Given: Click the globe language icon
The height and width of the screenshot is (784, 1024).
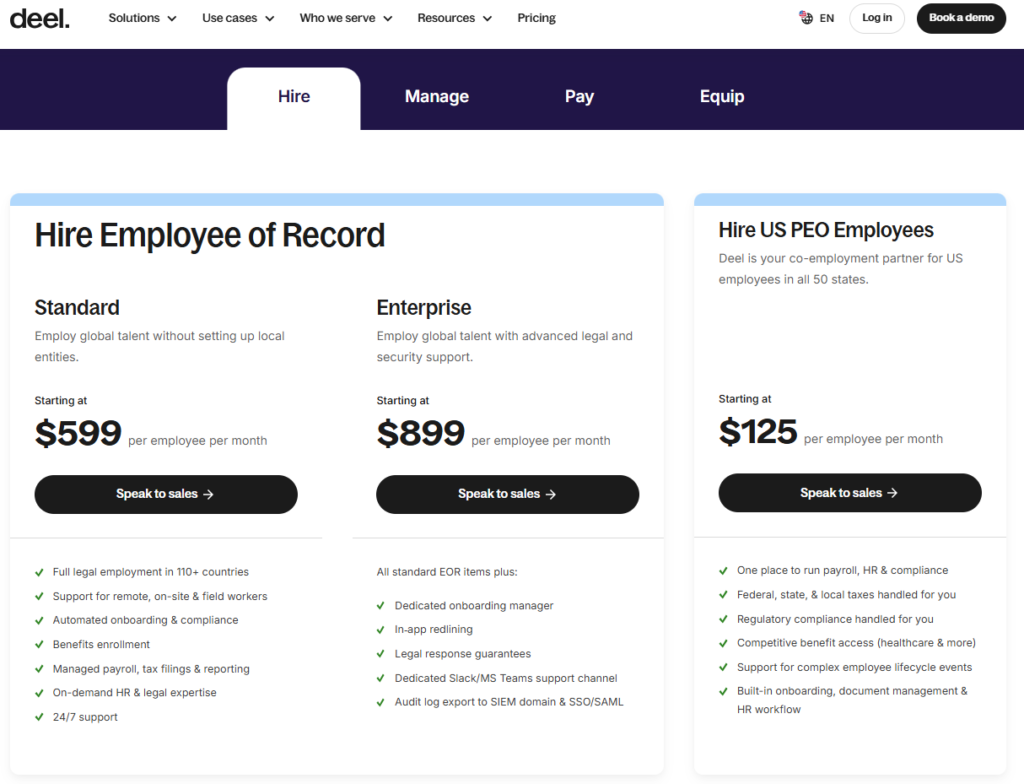Looking at the screenshot, I should tap(806, 18).
